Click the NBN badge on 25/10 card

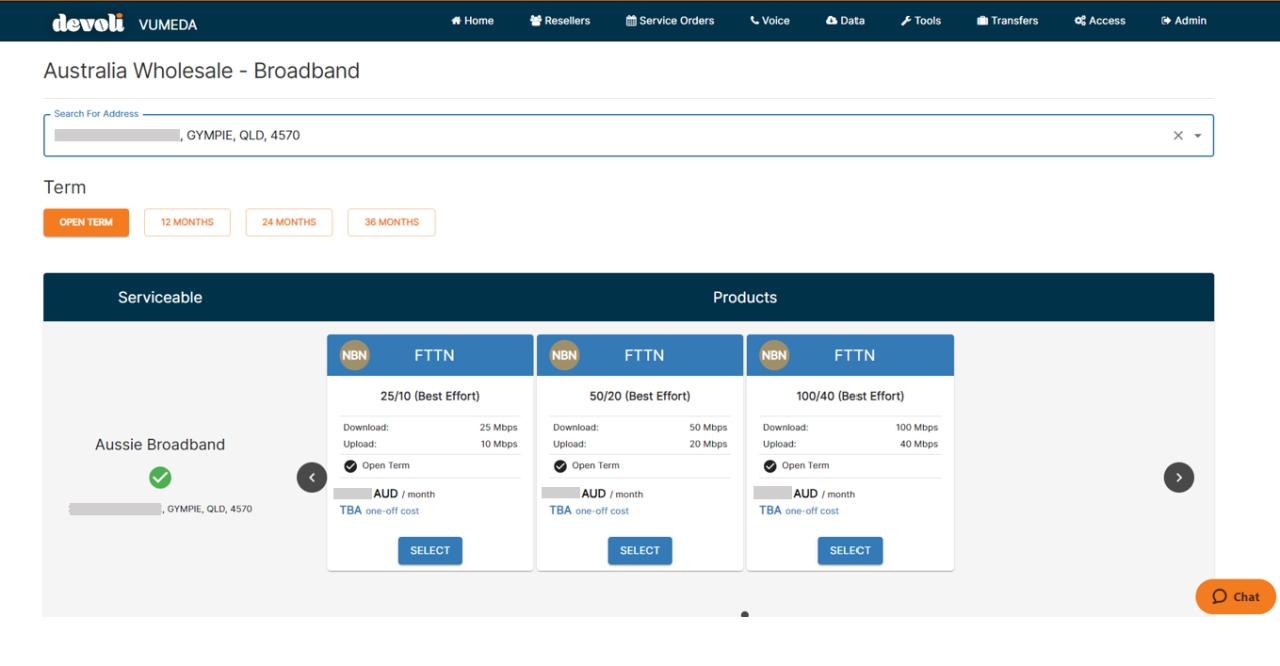click(354, 355)
